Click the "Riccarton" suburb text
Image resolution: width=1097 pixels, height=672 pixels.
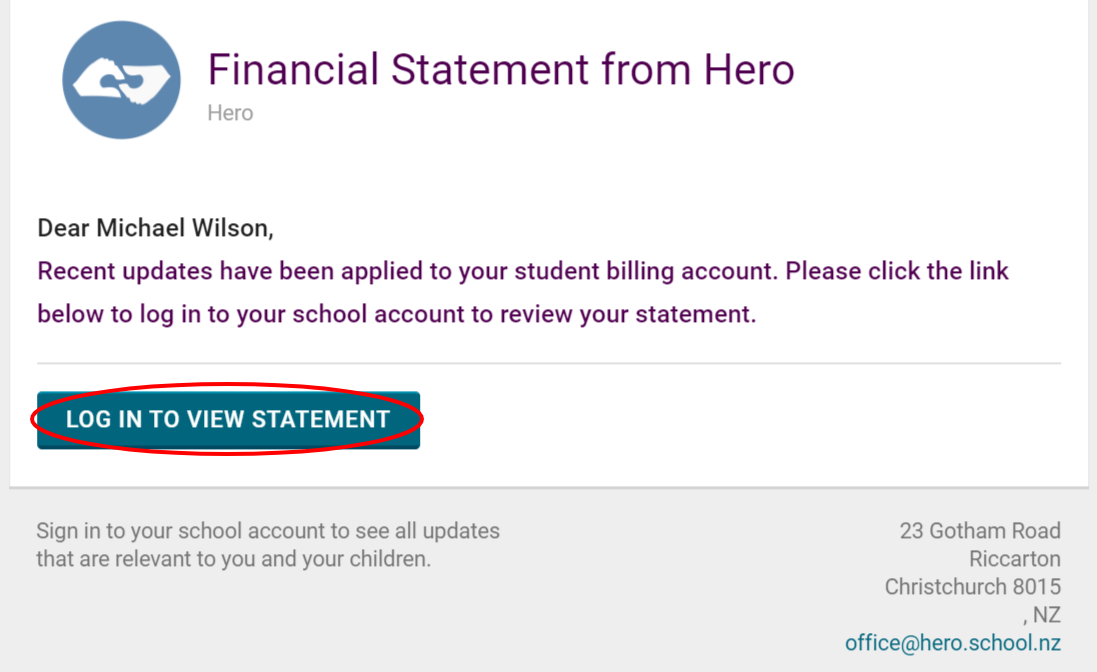tap(1014, 559)
